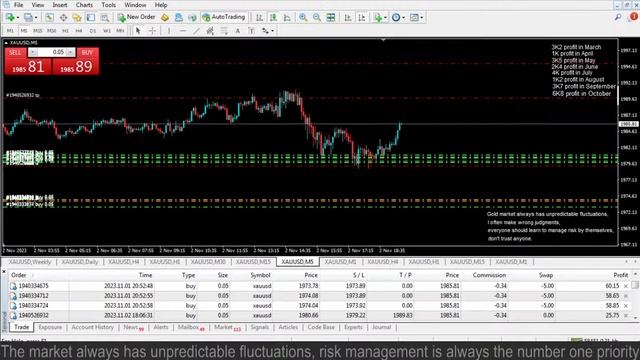Click the Profiles icon in toolbar
The image size is (640, 360).
[x=28, y=18]
